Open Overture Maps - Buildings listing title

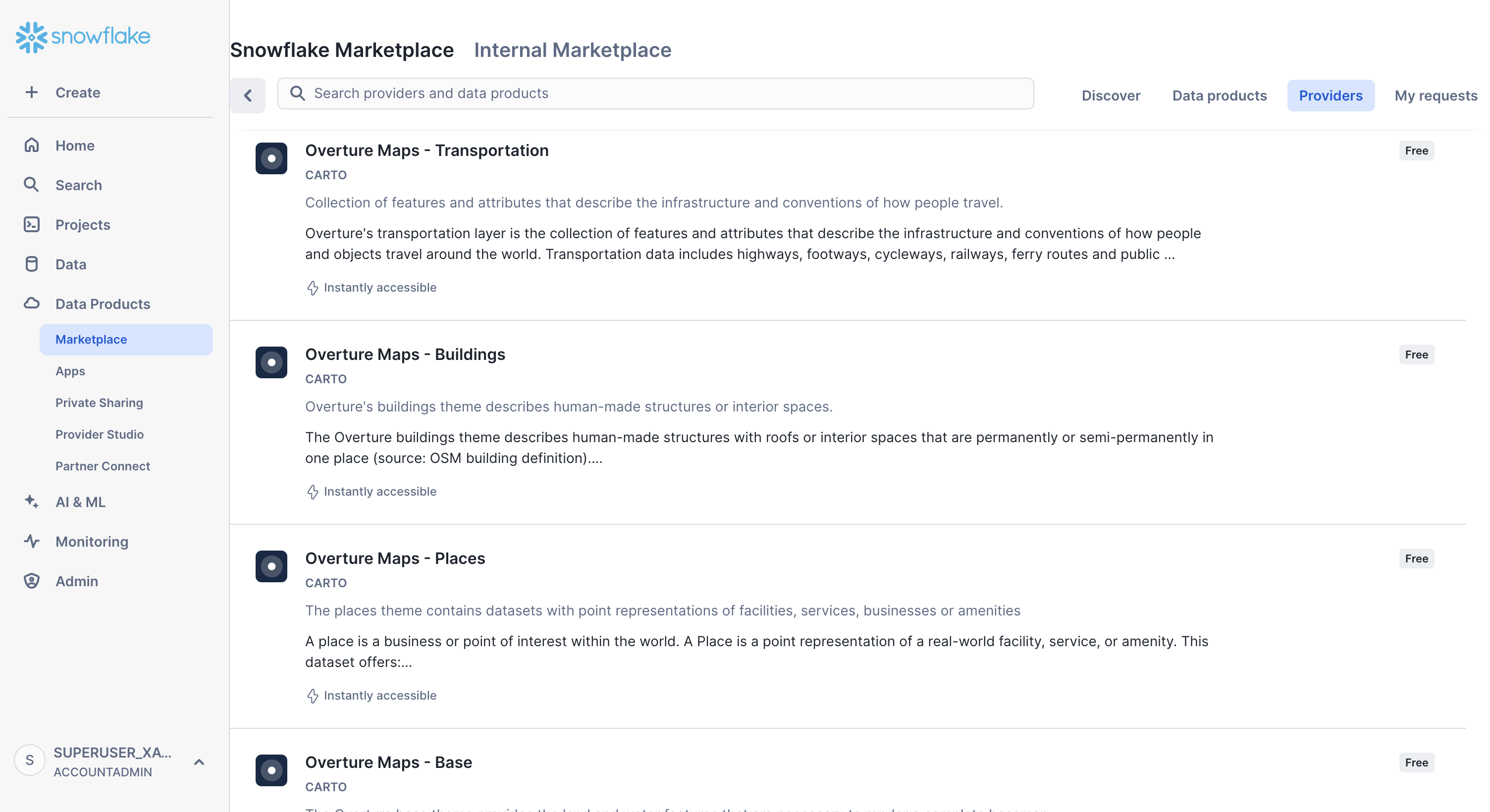[x=405, y=355]
